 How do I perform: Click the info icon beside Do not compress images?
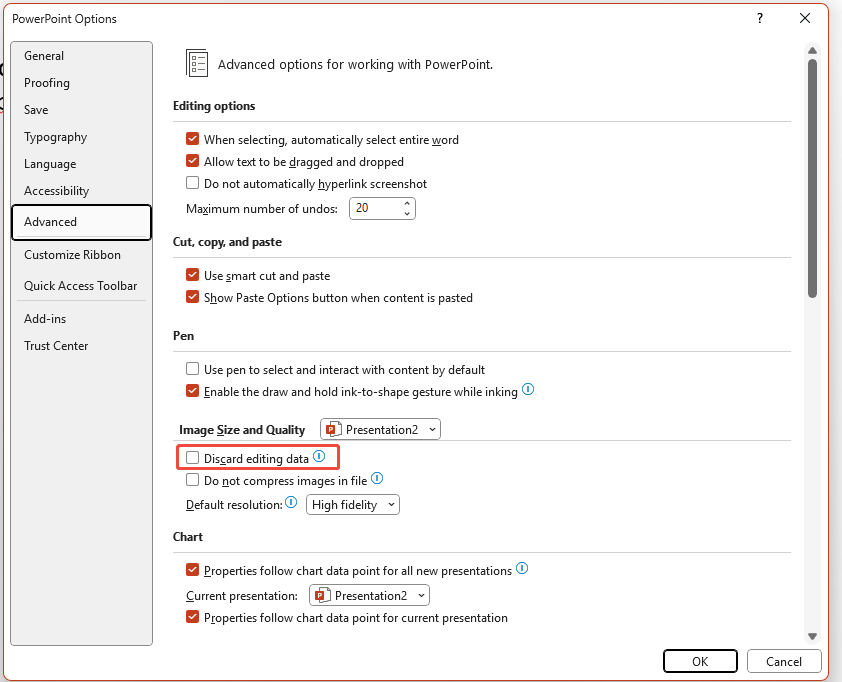(x=377, y=478)
